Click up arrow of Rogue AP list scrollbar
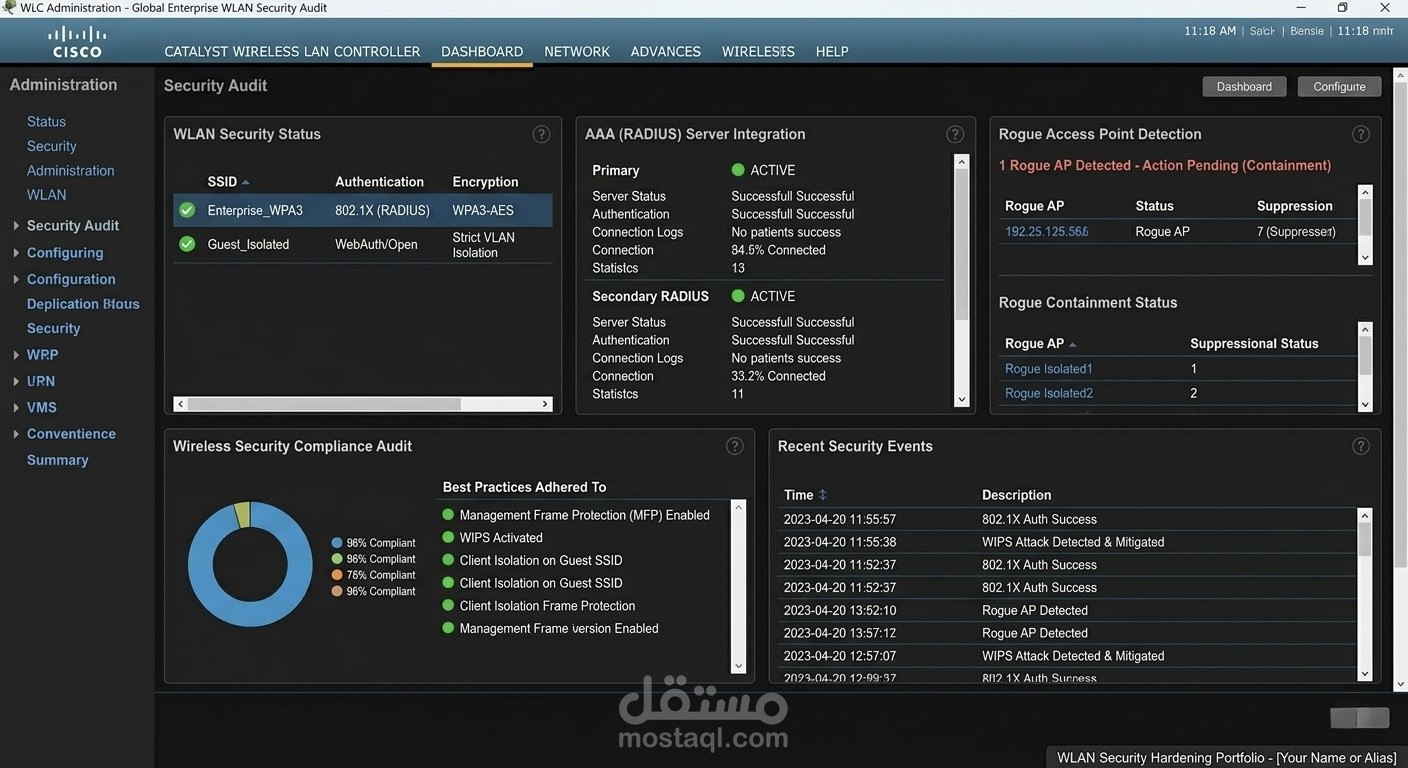This screenshot has height=768, width=1408. (x=1365, y=192)
